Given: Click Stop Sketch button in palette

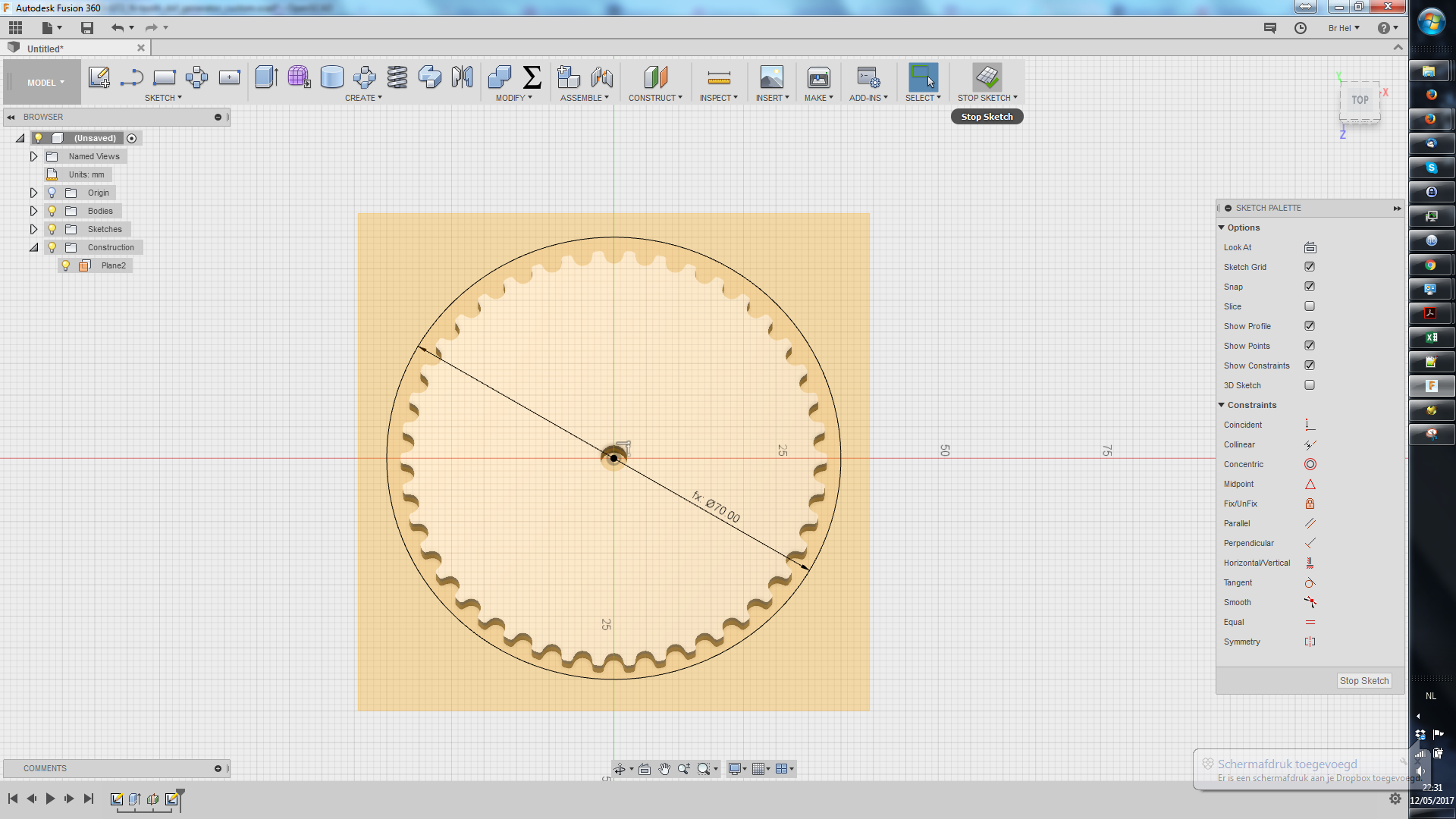Looking at the screenshot, I should tap(1363, 681).
